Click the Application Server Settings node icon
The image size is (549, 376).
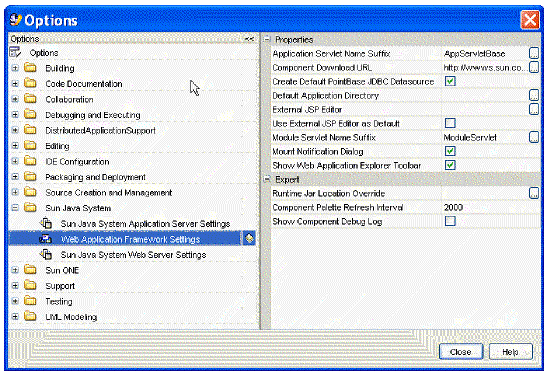coord(46,223)
